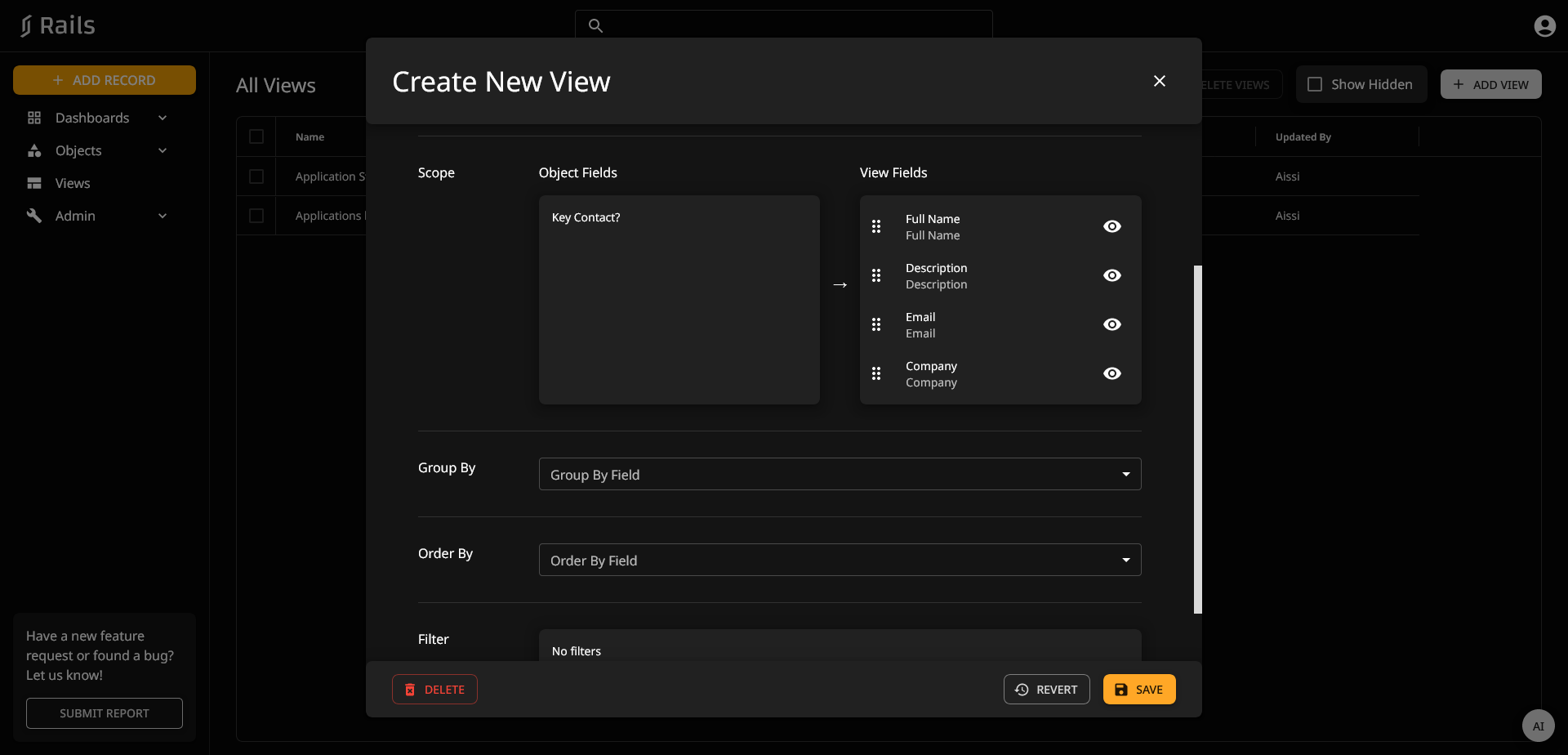Viewport: 1568px width, 755px height.
Task: Click the drag handle for Full Name field
Action: coord(876,226)
